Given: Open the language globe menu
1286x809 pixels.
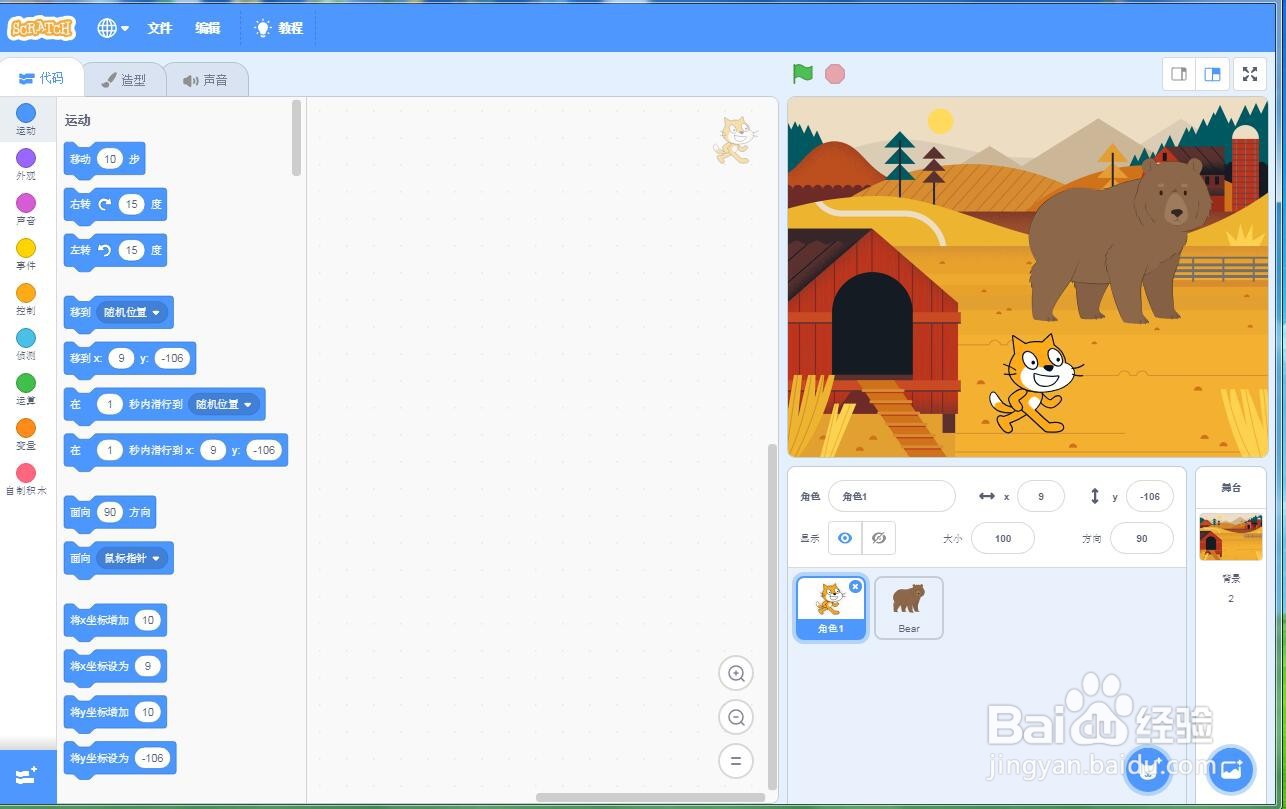Looking at the screenshot, I should pyautogui.click(x=113, y=28).
